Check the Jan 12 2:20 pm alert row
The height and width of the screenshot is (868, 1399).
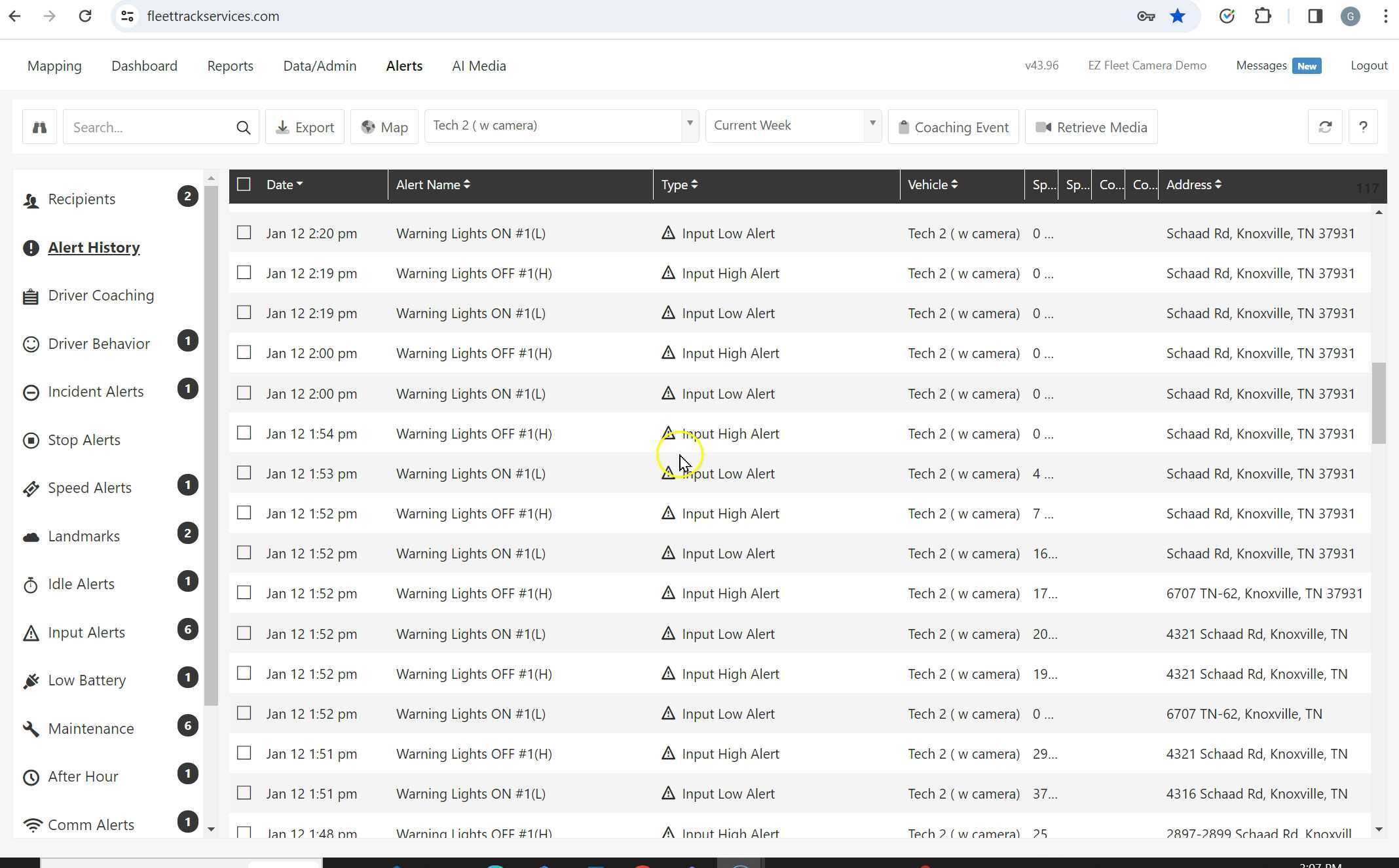tap(244, 233)
